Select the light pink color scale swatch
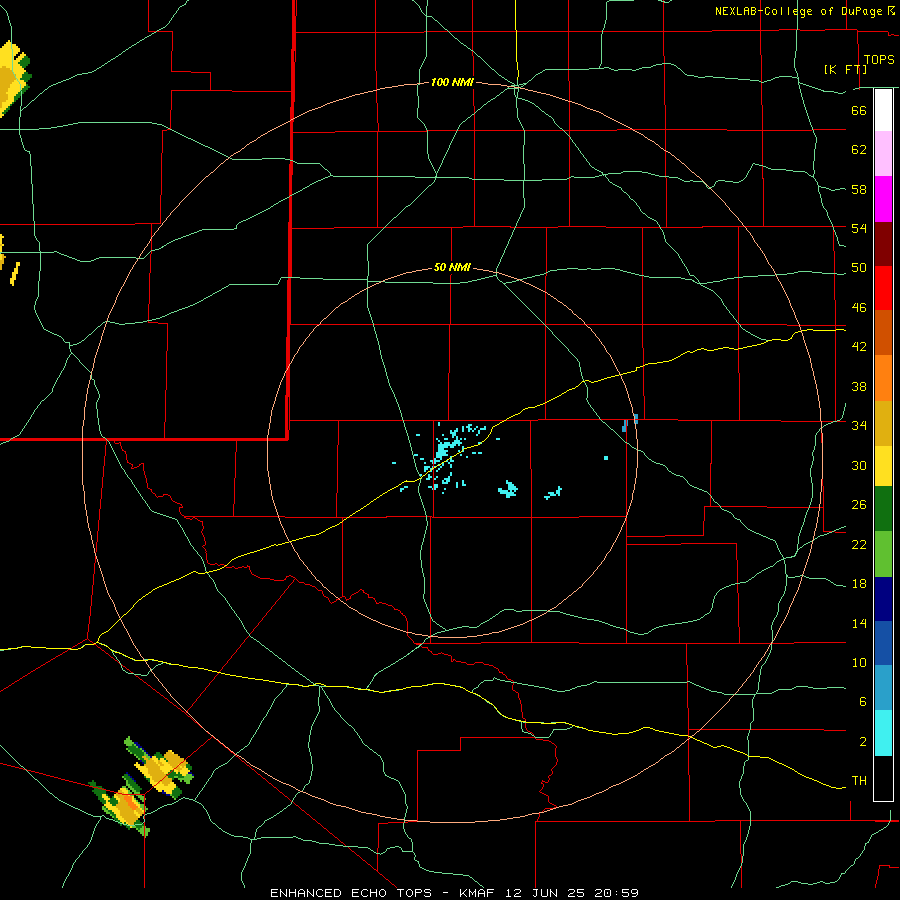The image size is (900, 900). click(x=883, y=154)
